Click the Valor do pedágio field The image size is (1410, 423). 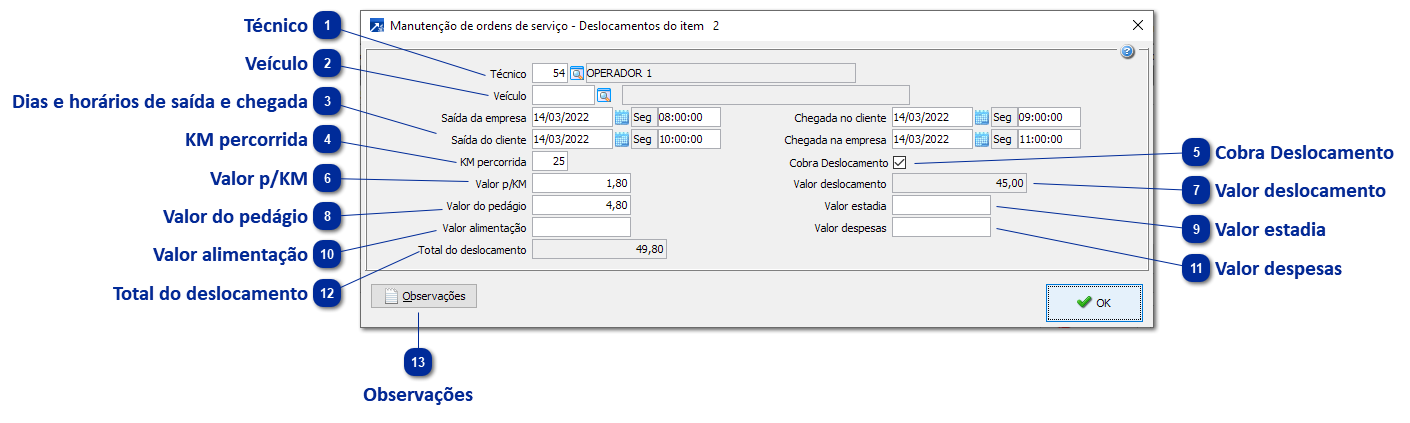point(582,205)
